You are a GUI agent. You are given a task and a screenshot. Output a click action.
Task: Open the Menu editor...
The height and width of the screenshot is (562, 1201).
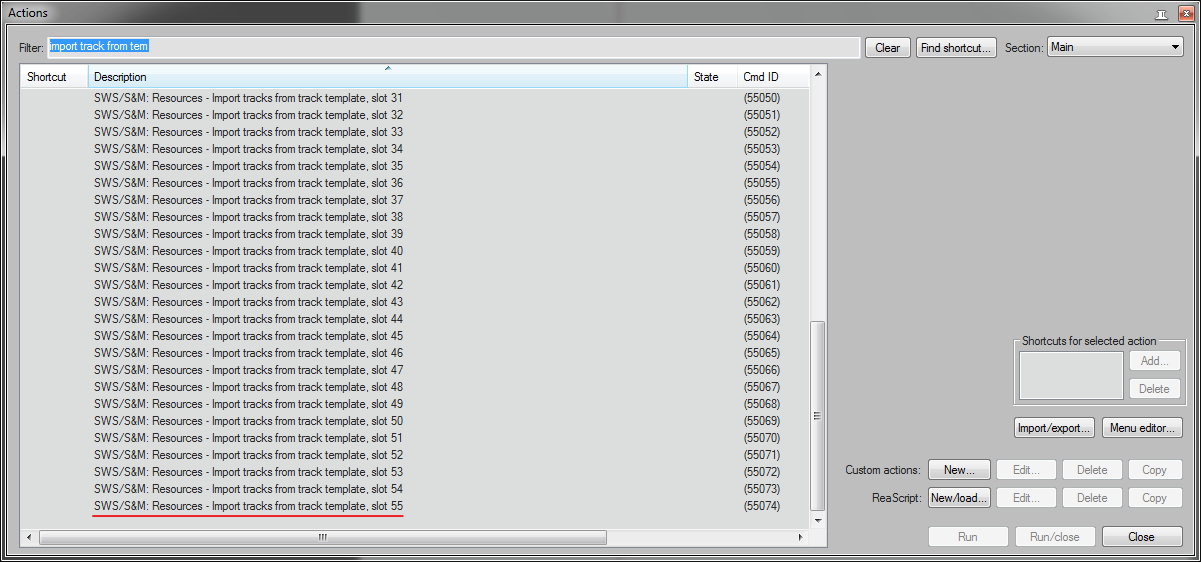[1142, 428]
